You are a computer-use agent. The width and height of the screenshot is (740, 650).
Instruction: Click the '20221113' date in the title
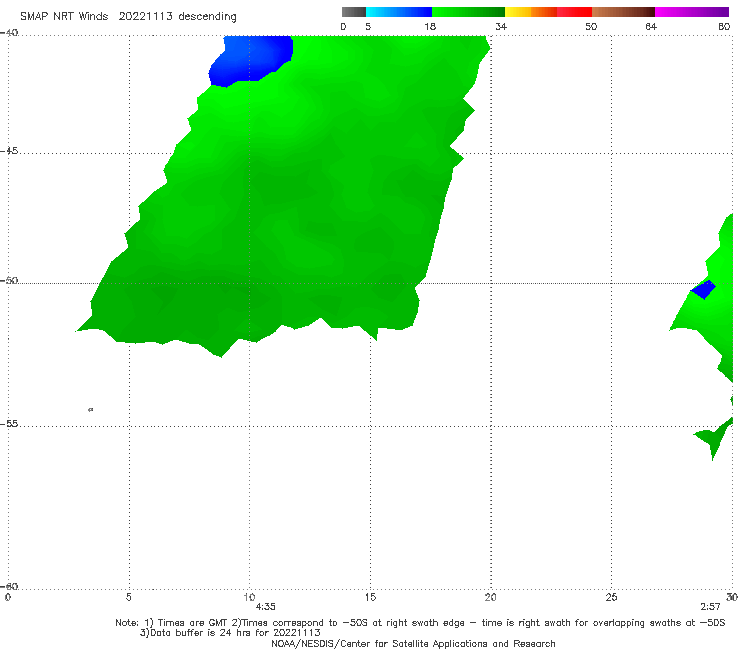[x=145, y=16]
